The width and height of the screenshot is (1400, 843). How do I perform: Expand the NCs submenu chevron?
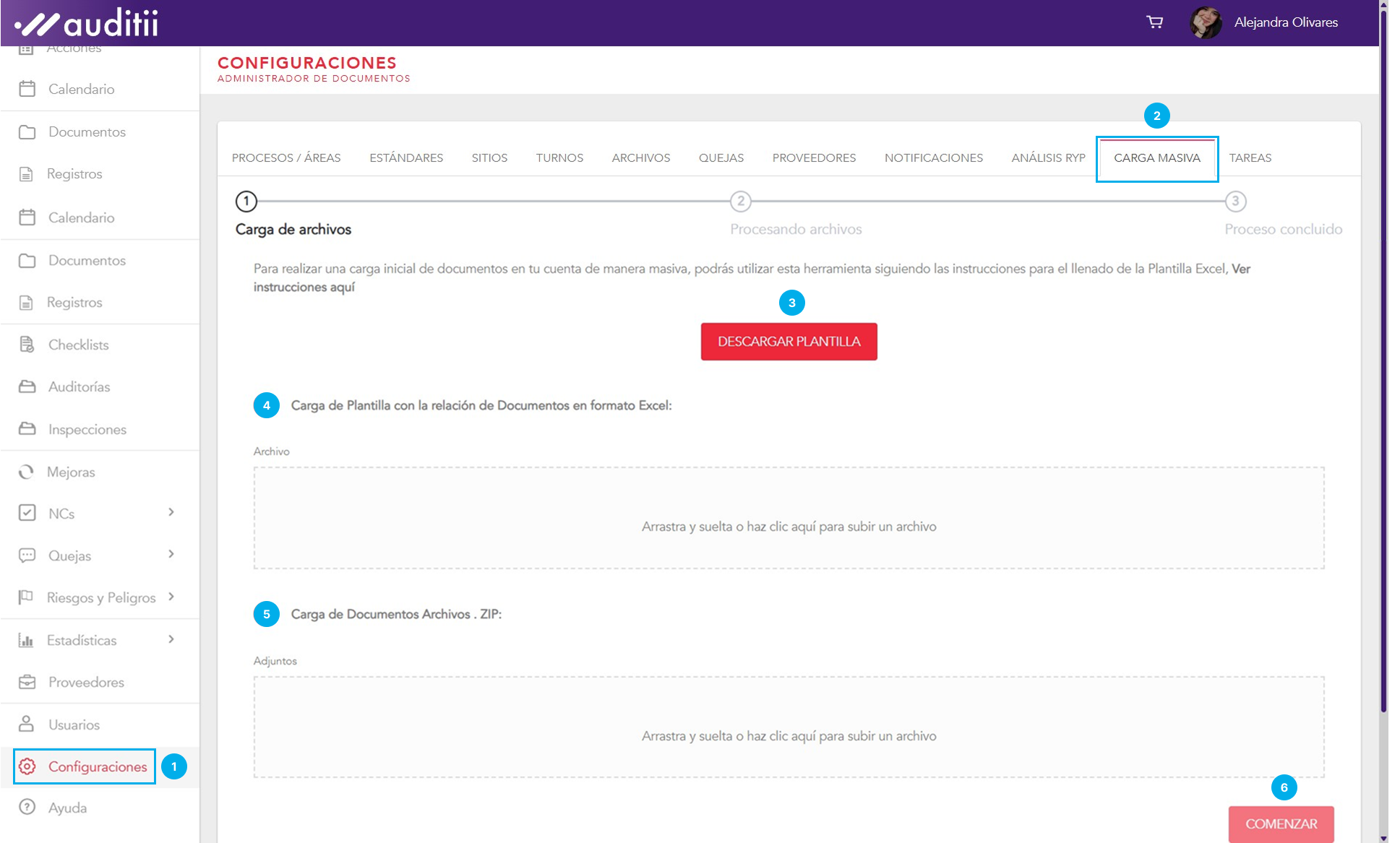171,512
